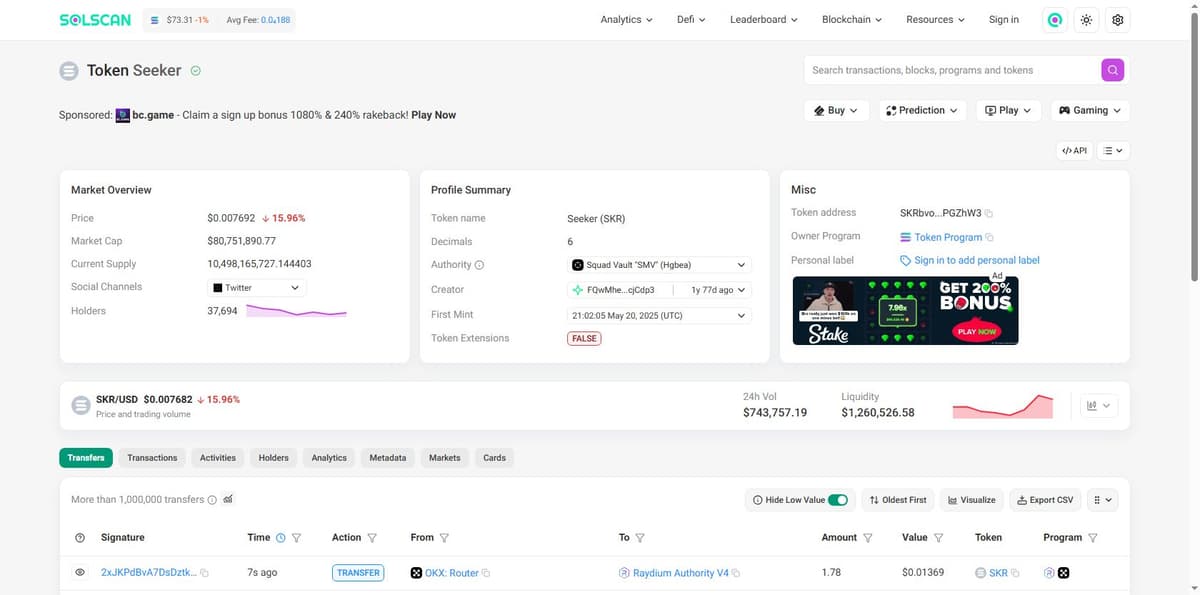1200x595 pixels.
Task: Click the info icon beside the transfers count
Action: point(212,499)
